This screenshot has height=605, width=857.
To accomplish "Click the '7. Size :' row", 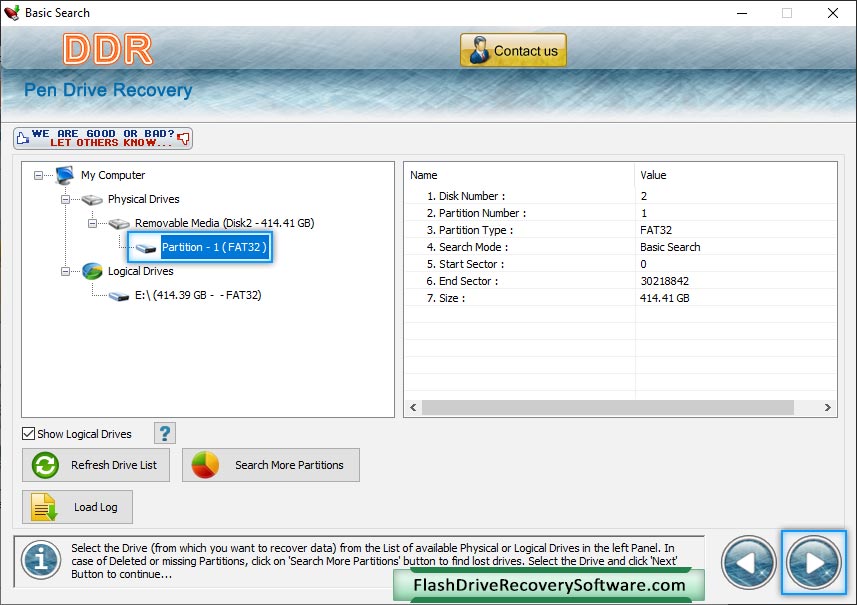I will click(x=621, y=297).
